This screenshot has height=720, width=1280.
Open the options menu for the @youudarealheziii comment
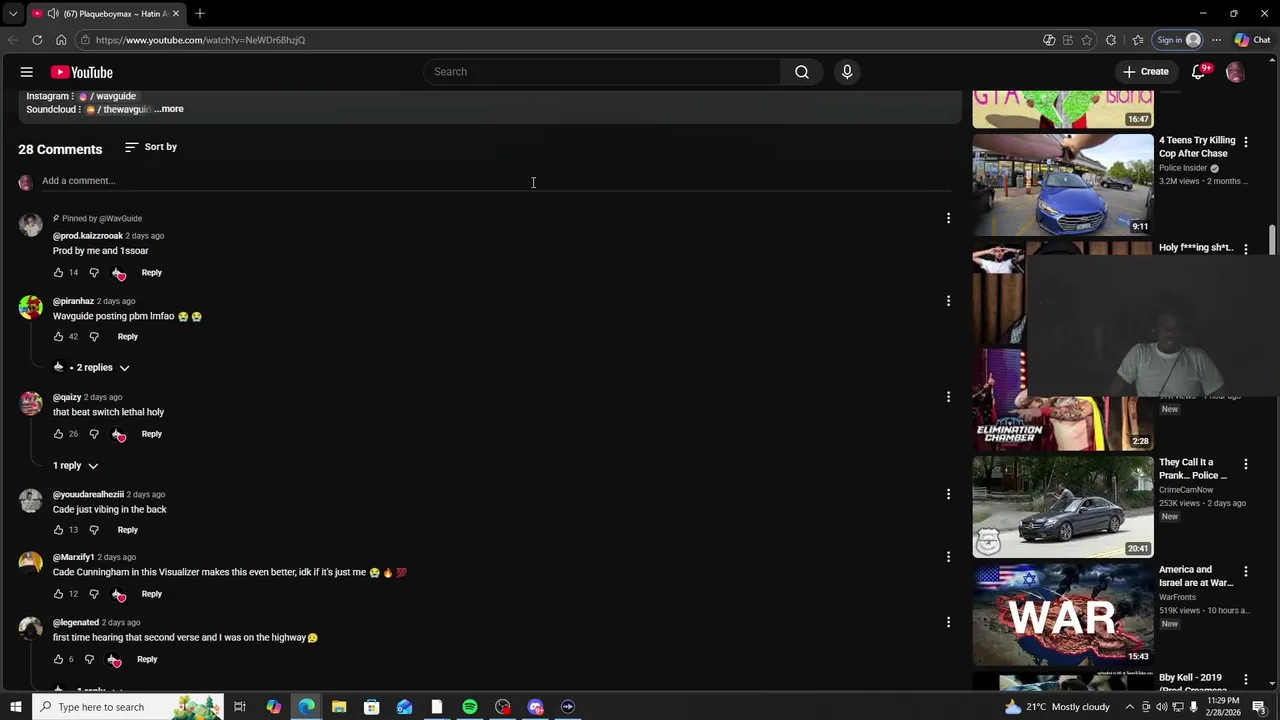pos(948,494)
